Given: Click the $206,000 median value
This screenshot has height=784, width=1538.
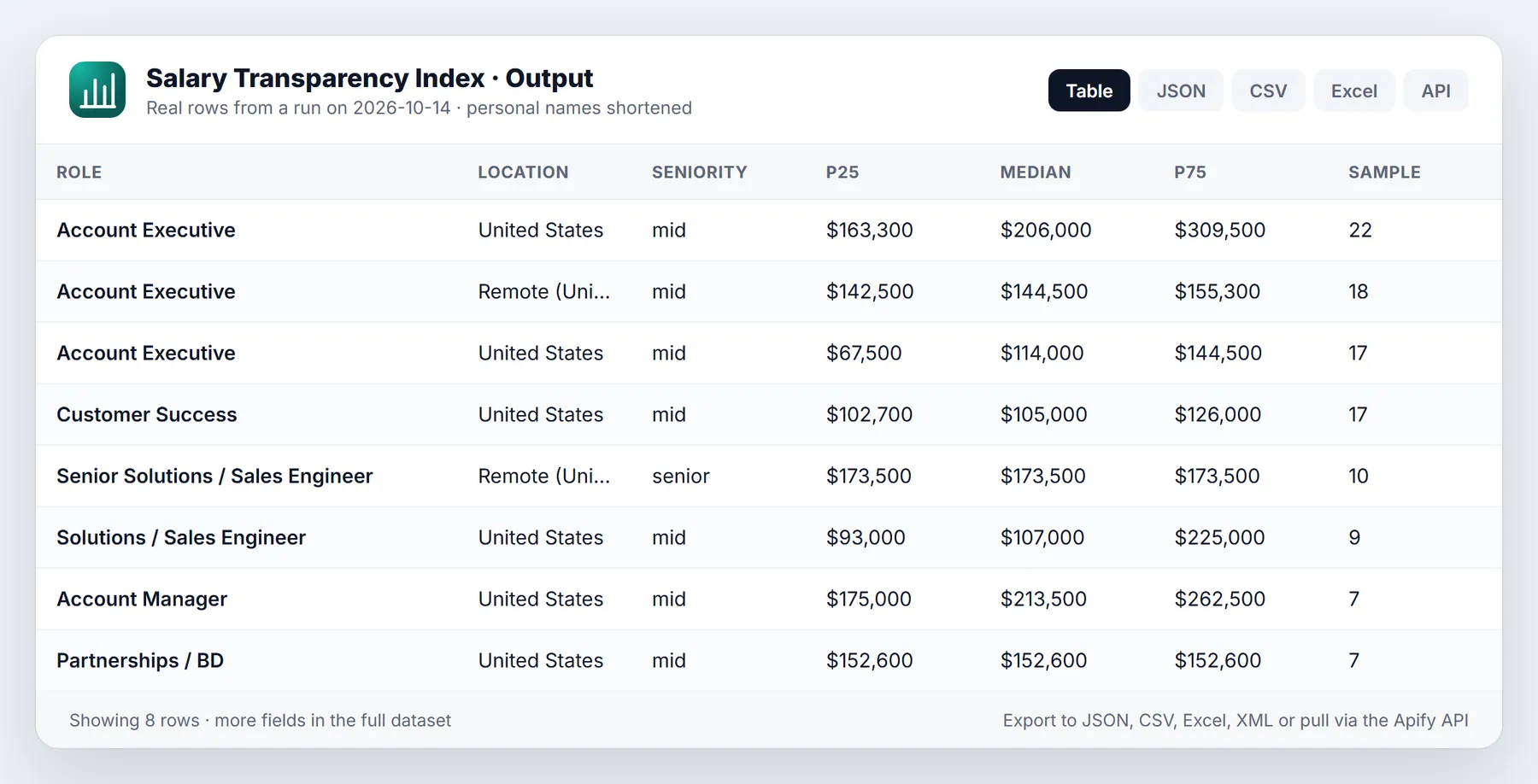Looking at the screenshot, I should pyautogui.click(x=1046, y=230).
